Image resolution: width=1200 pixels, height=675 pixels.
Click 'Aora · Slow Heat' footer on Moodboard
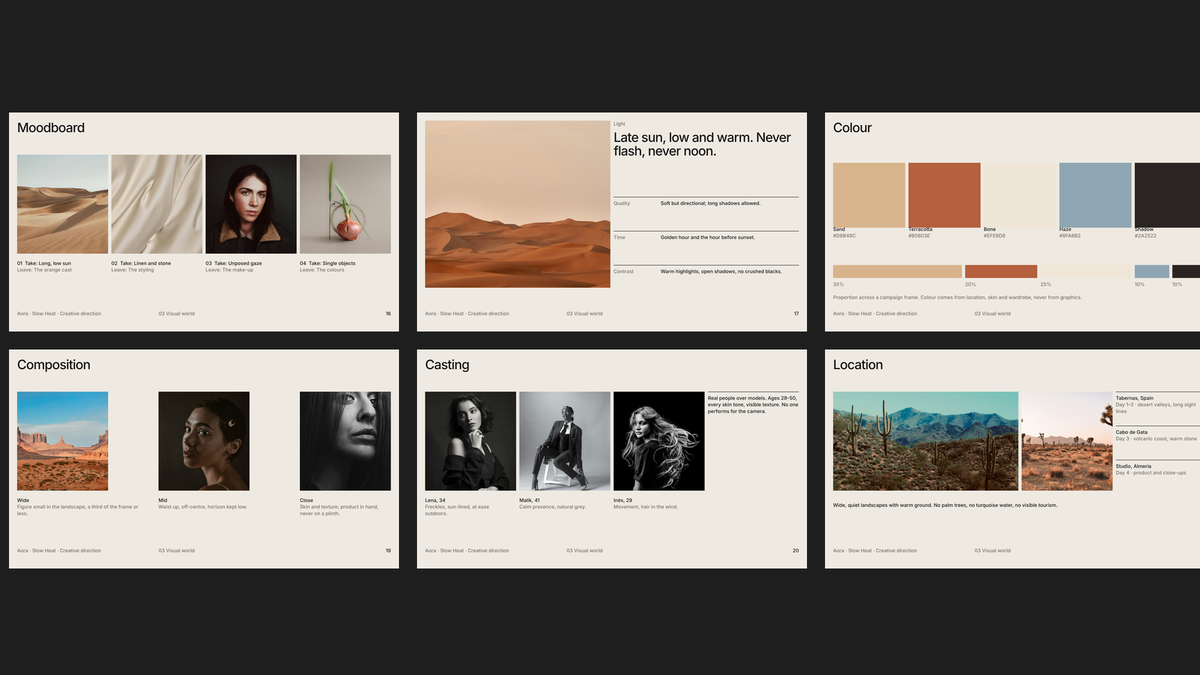coord(59,314)
